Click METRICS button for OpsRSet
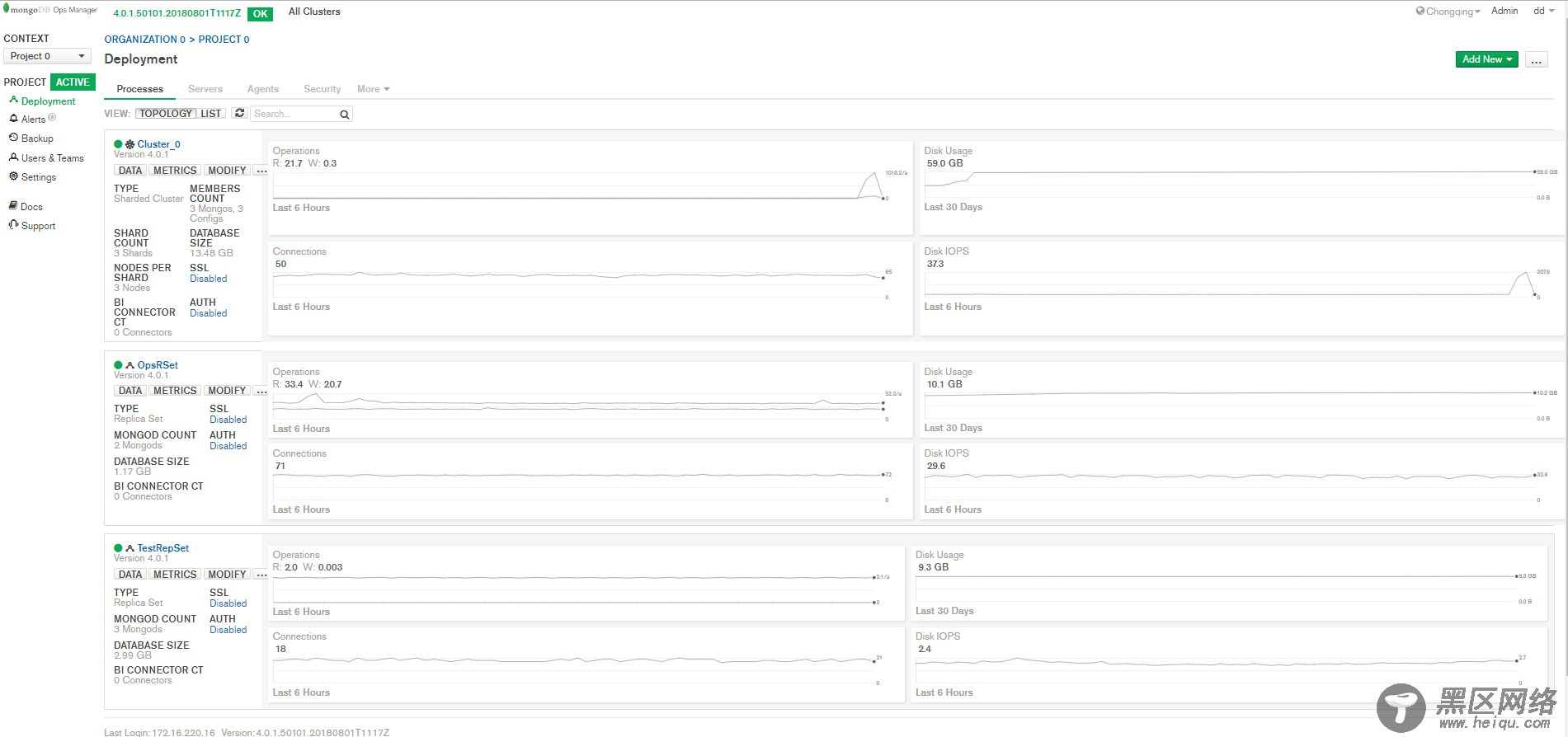The height and width of the screenshot is (737, 1568). coord(175,391)
